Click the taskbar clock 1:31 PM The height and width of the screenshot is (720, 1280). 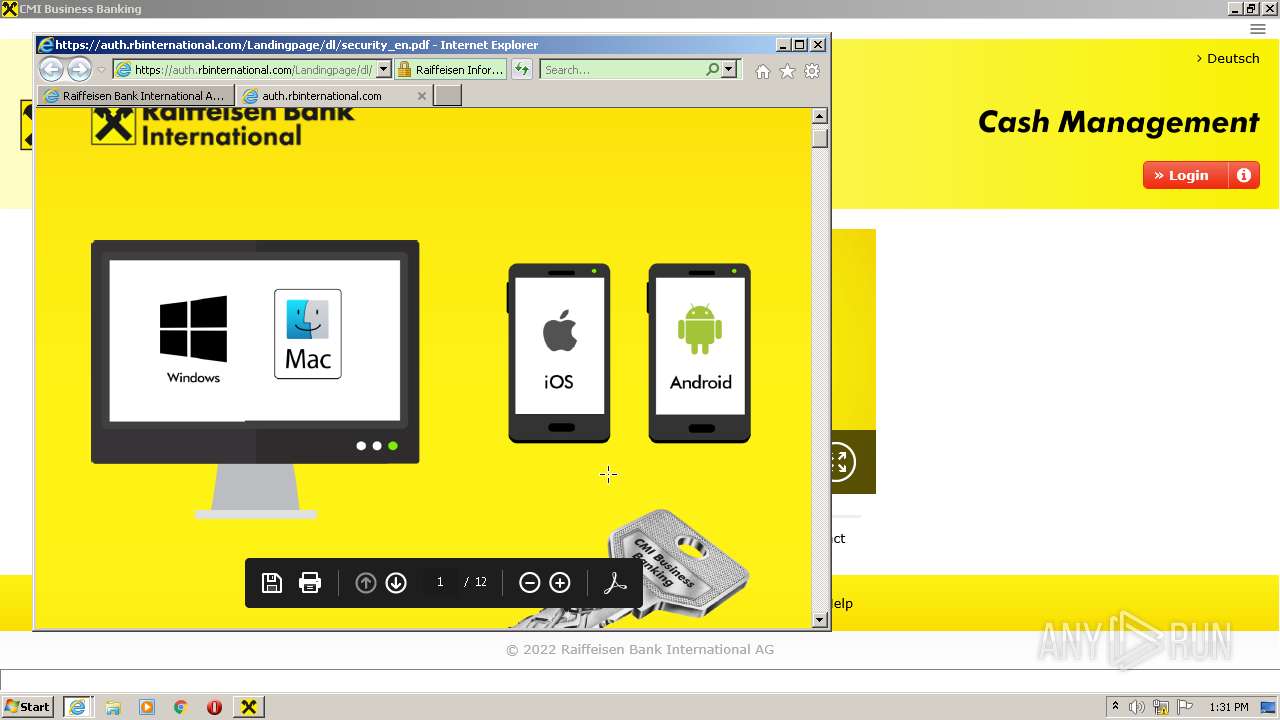tap(1228, 707)
